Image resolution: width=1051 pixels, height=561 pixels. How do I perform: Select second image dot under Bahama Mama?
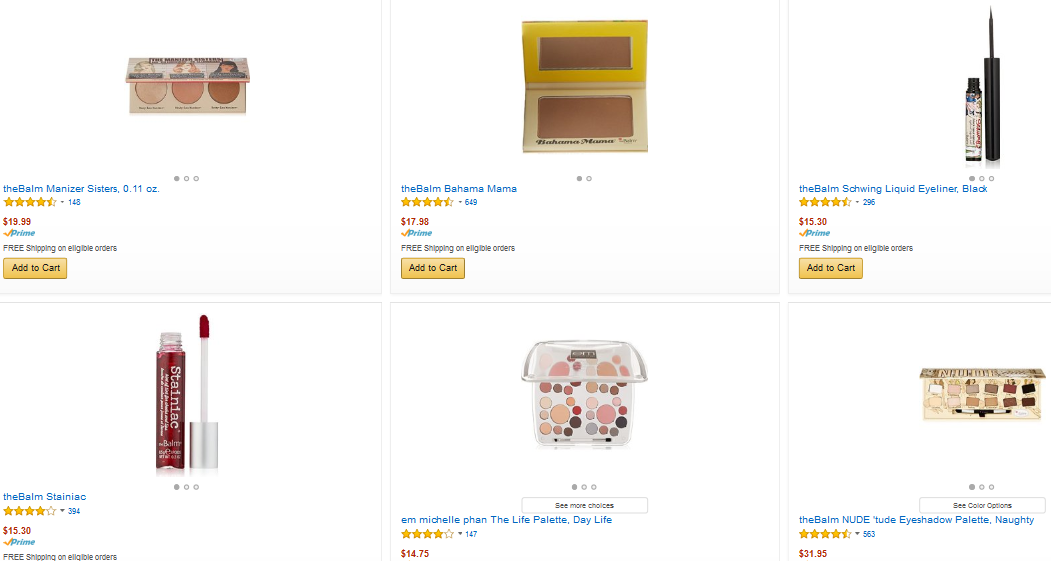pos(589,178)
